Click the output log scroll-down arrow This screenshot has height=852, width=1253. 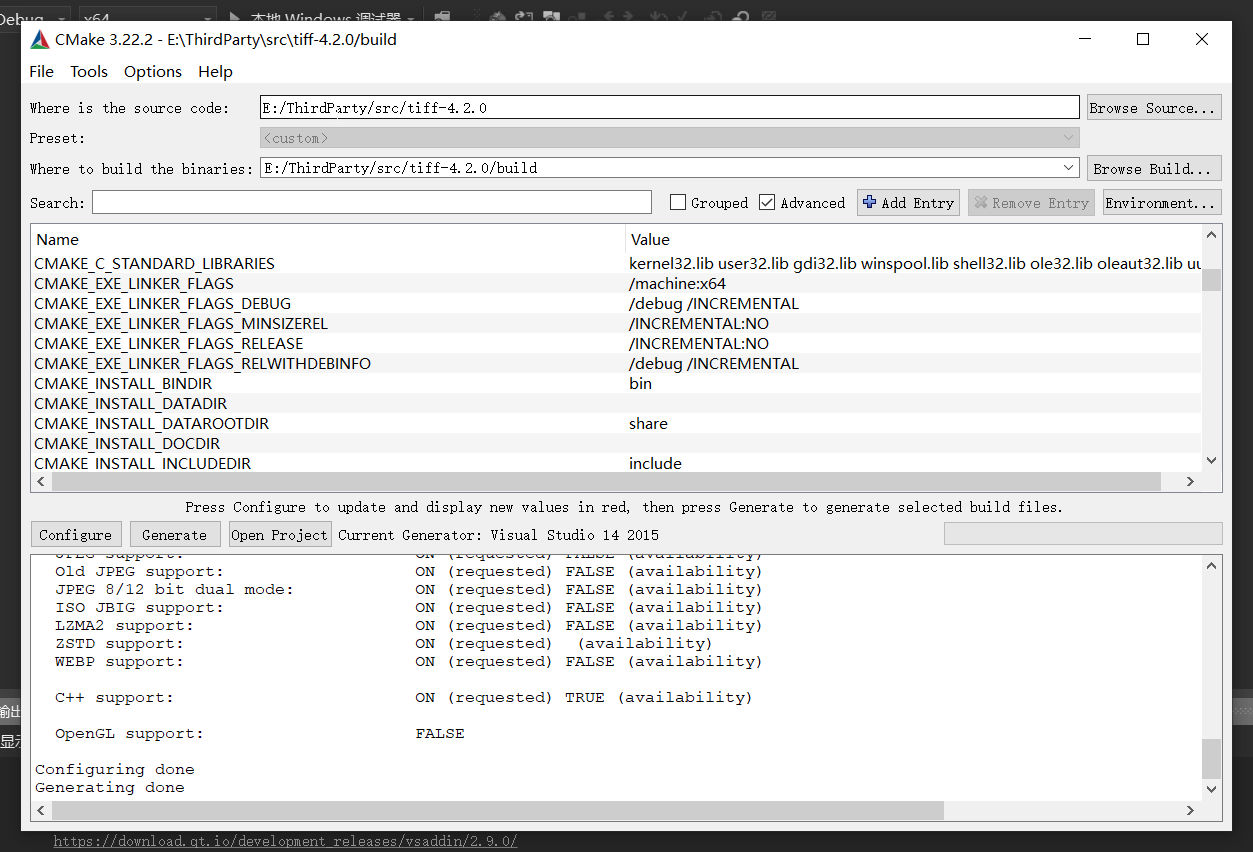click(1212, 789)
